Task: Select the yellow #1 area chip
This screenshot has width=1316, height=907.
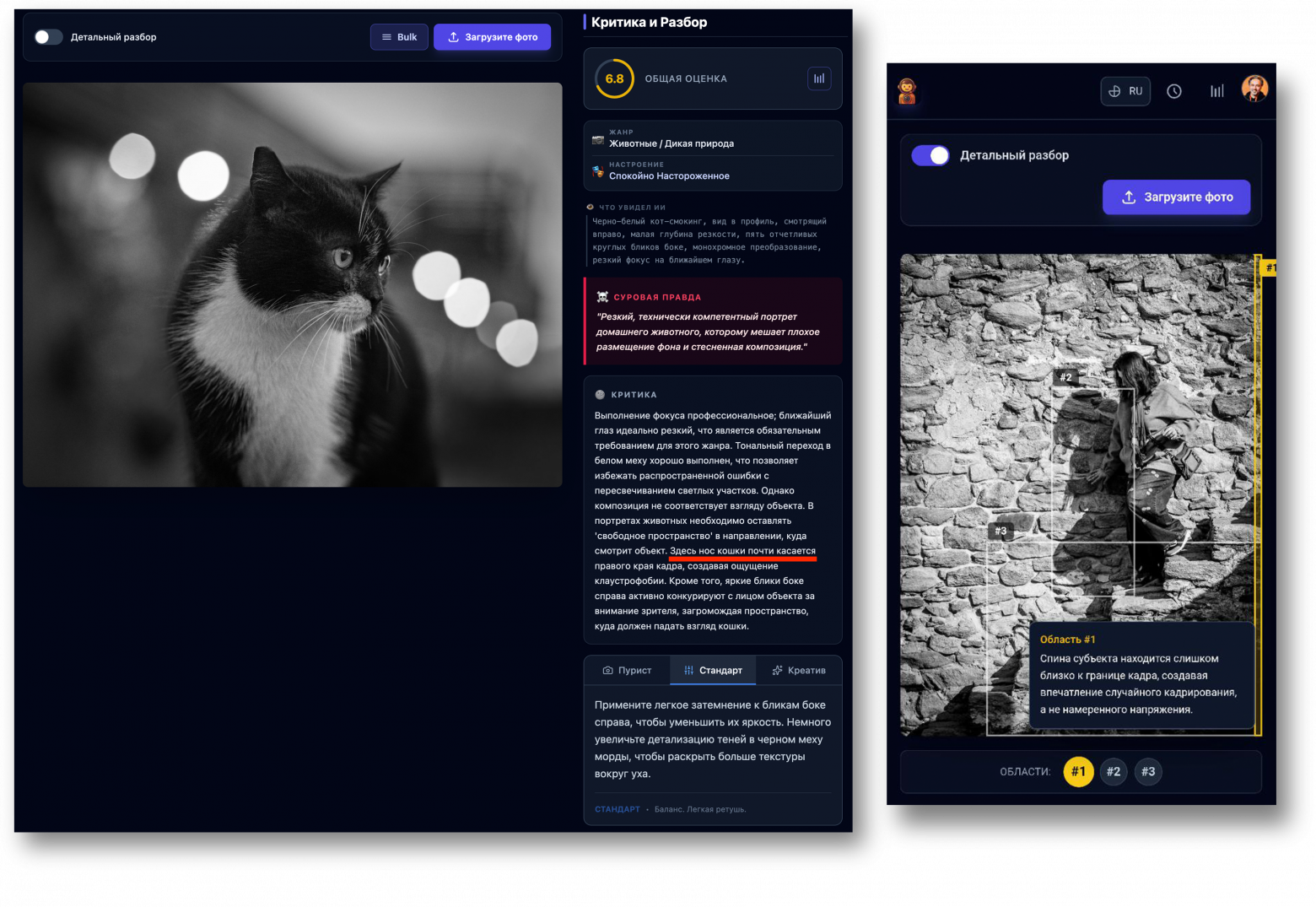Action: pos(1078,771)
